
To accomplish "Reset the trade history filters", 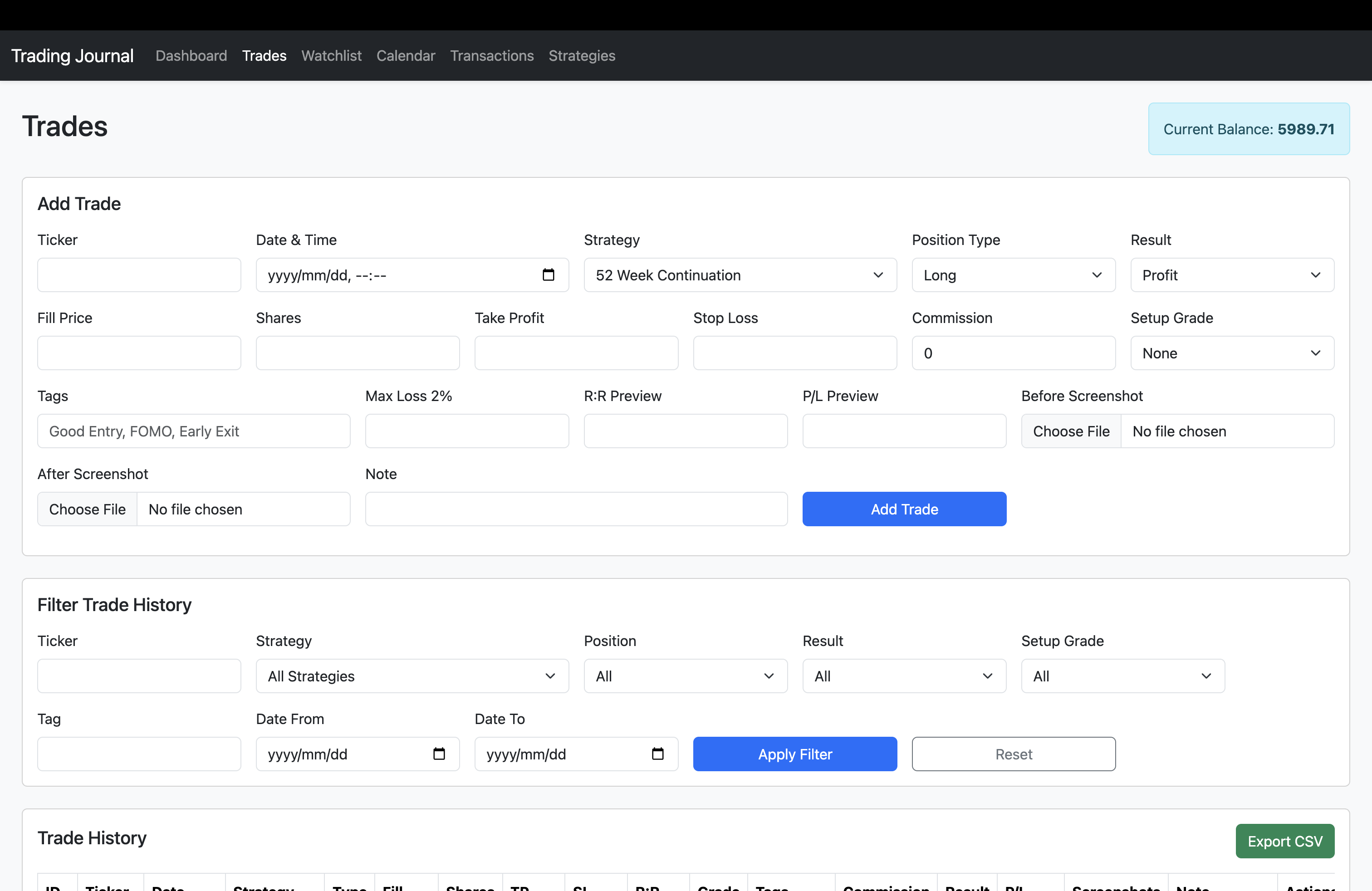I will [1014, 754].
